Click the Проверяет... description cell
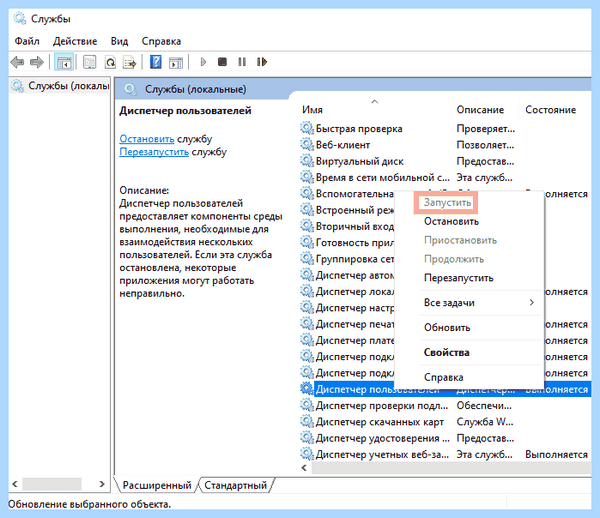600x518 pixels. tap(486, 129)
